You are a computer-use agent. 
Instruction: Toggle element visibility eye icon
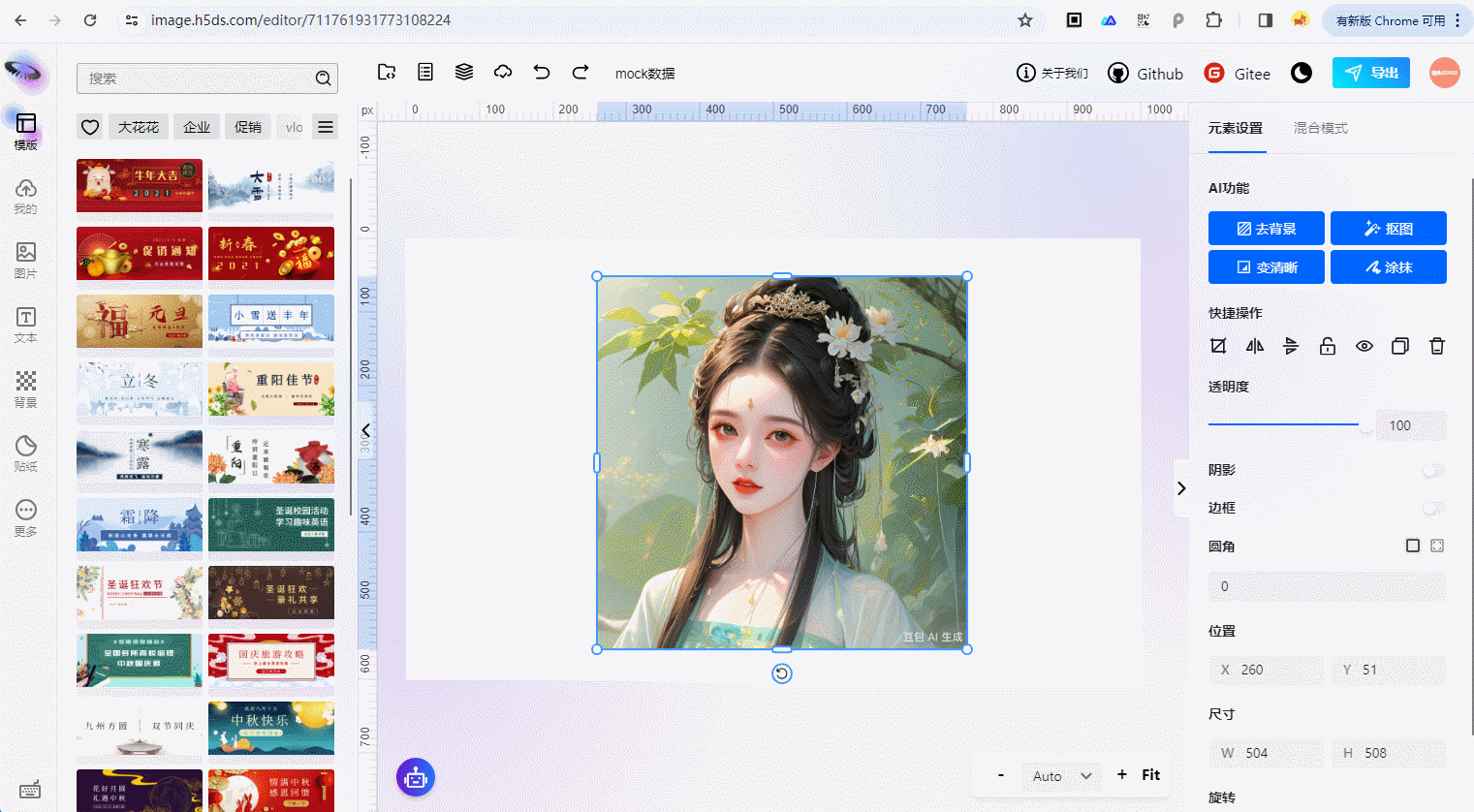1364,346
